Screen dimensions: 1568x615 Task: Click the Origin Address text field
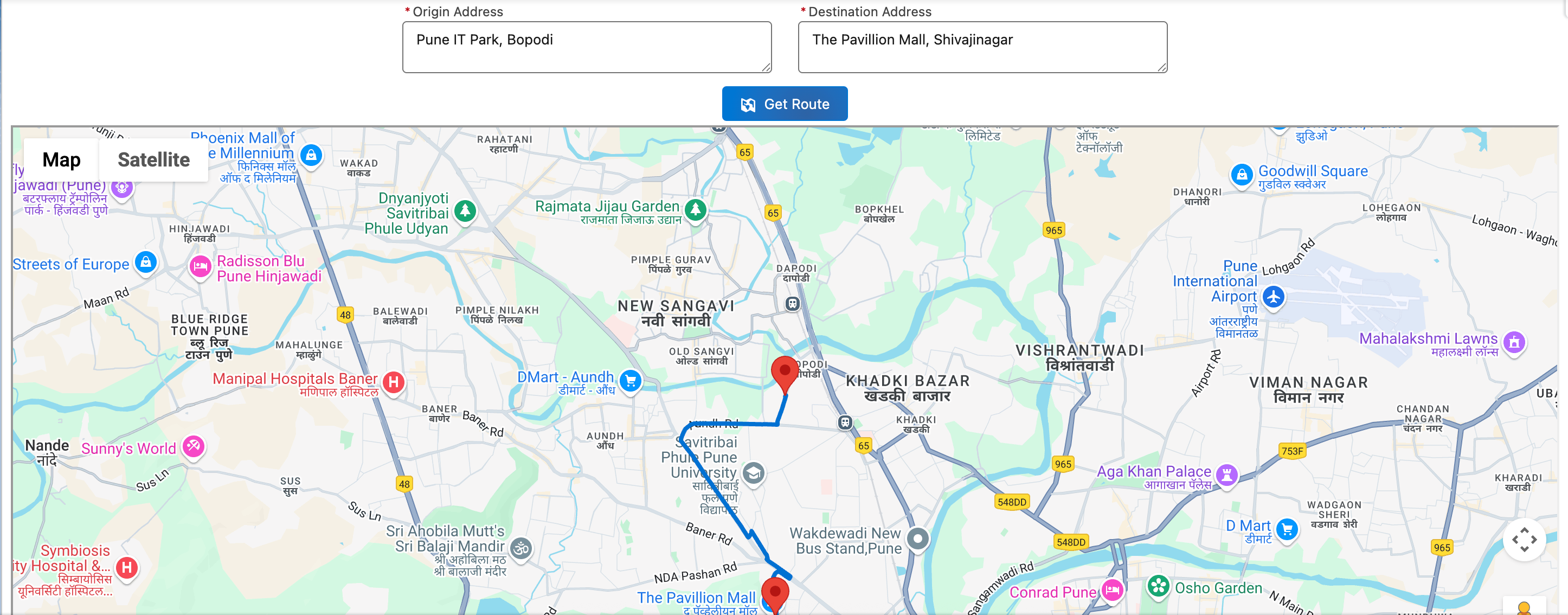[587, 48]
